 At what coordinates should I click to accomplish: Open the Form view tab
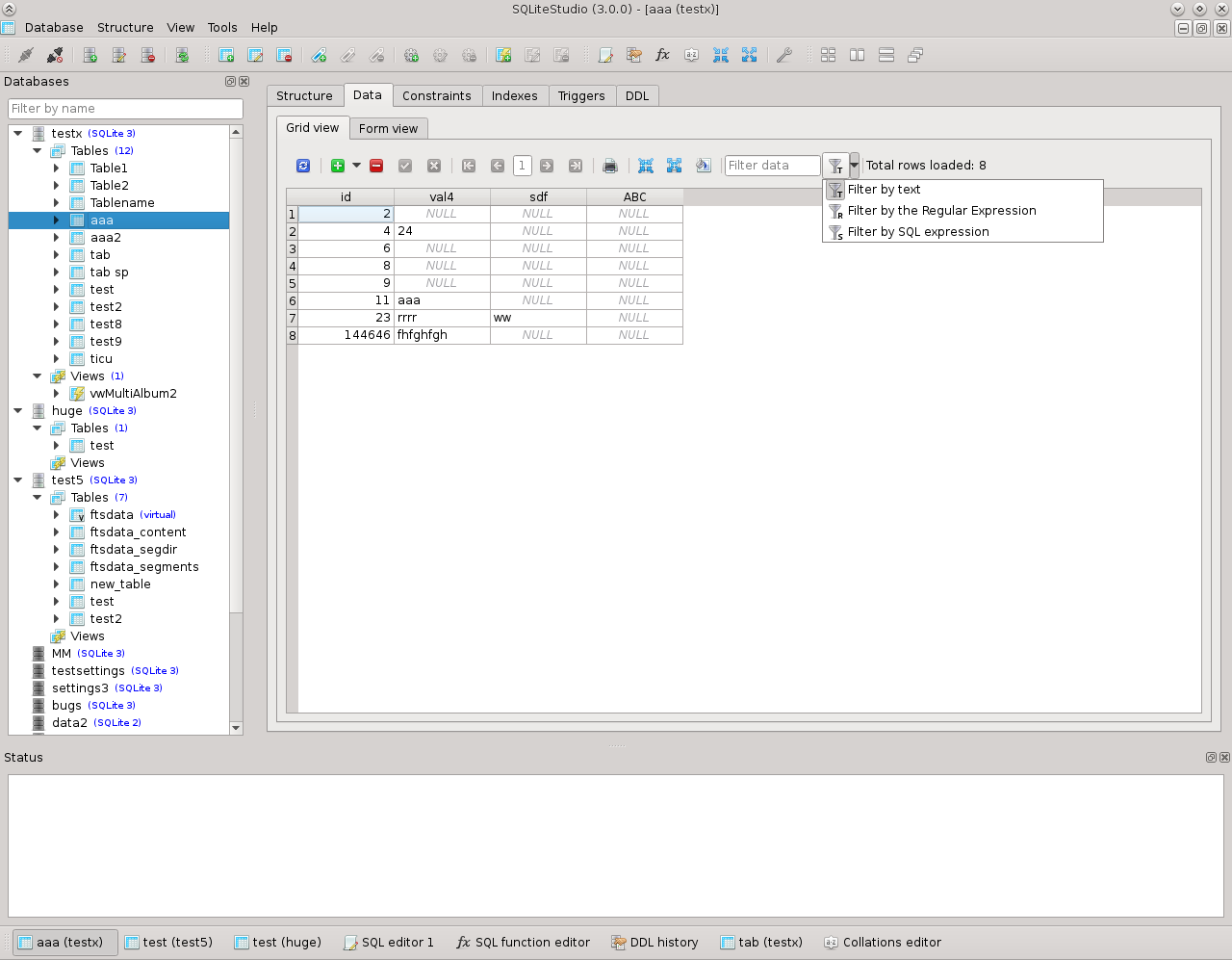(388, 128)
